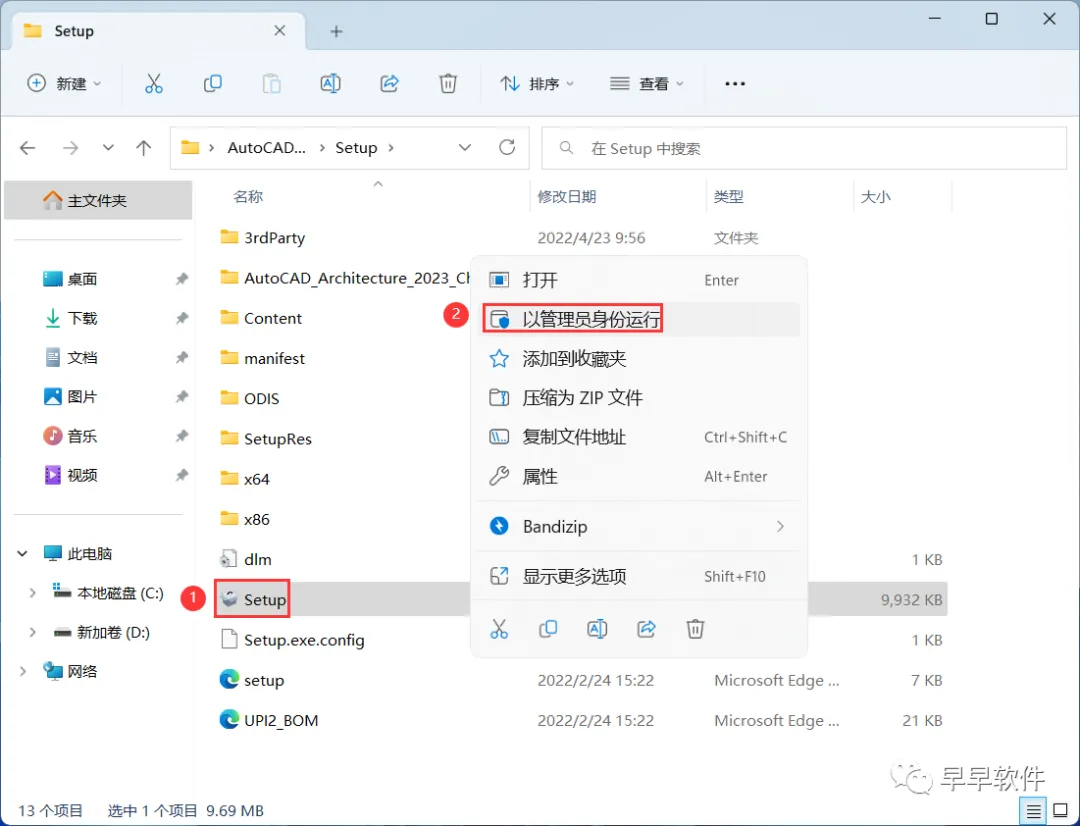Go up one folder level
This screenshot has width=1080, height=826.
(143, 148)
